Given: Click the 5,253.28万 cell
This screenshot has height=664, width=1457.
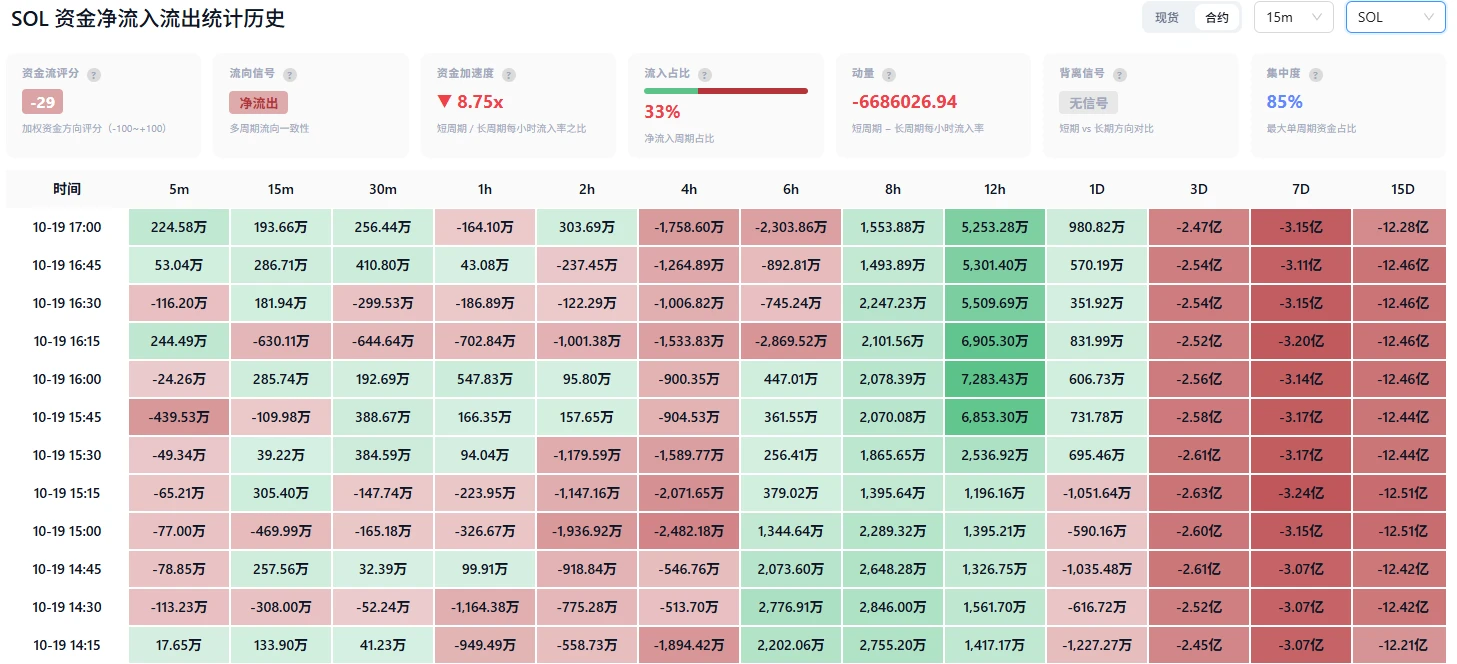Looking at the screenshot, I should coord(995,227).
